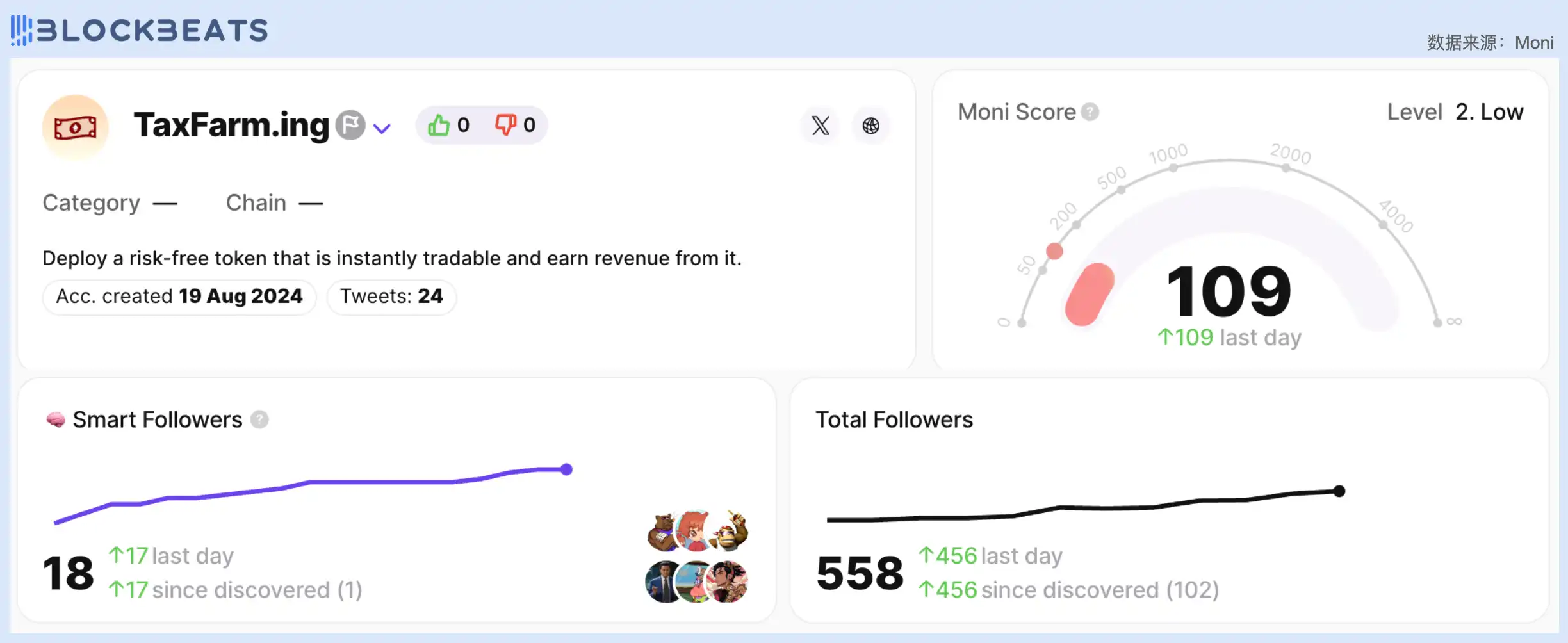Click the suited man smart follower avatar
The width and height of the screenshot is (1568, 643).
663,582
